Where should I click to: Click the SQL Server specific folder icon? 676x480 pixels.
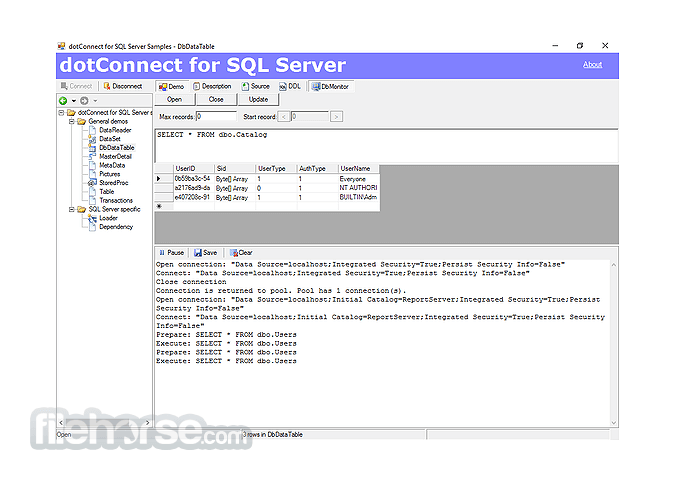click(81, 210)
